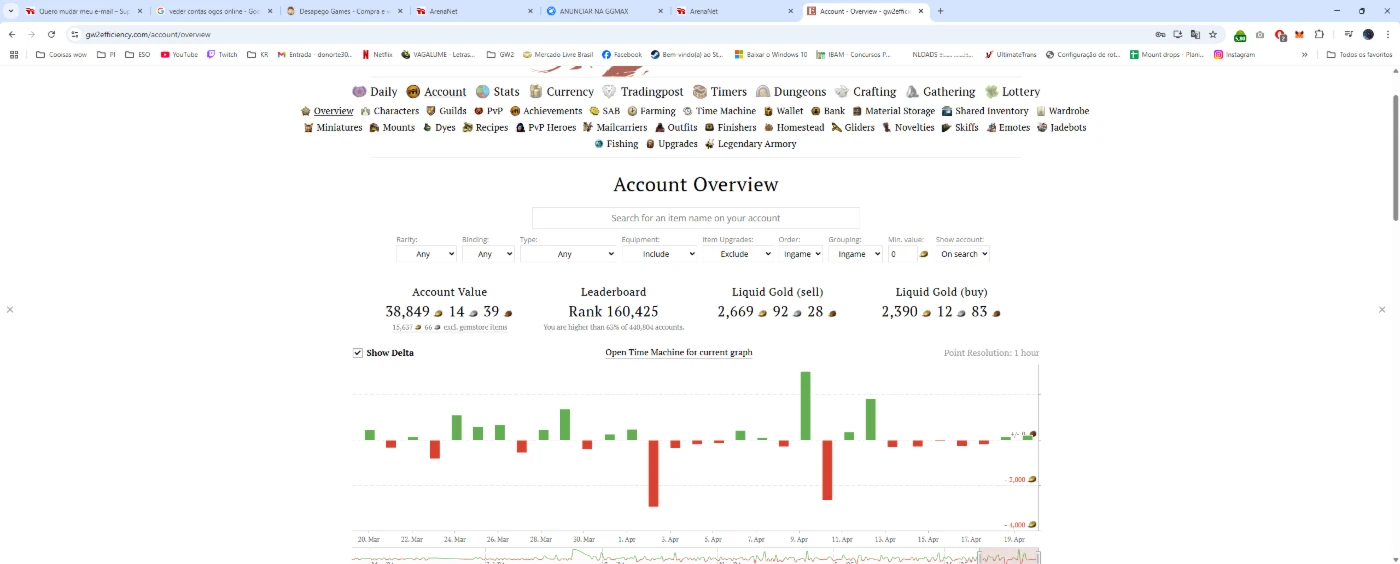The height and width of the screenshot is (564, 1400).
Task: Click the PvP submenu icon
Action: 479,111
